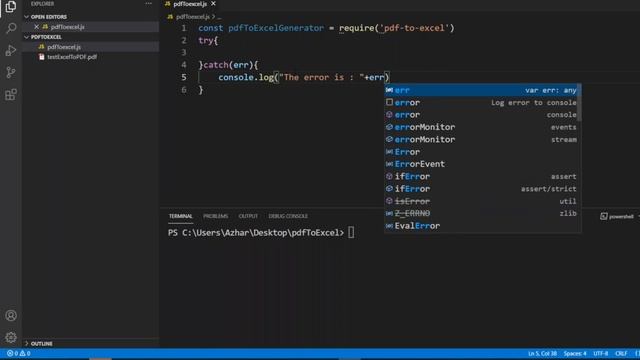Open Run and Debug view
The image size is (640, 360).
coord(11,50)
